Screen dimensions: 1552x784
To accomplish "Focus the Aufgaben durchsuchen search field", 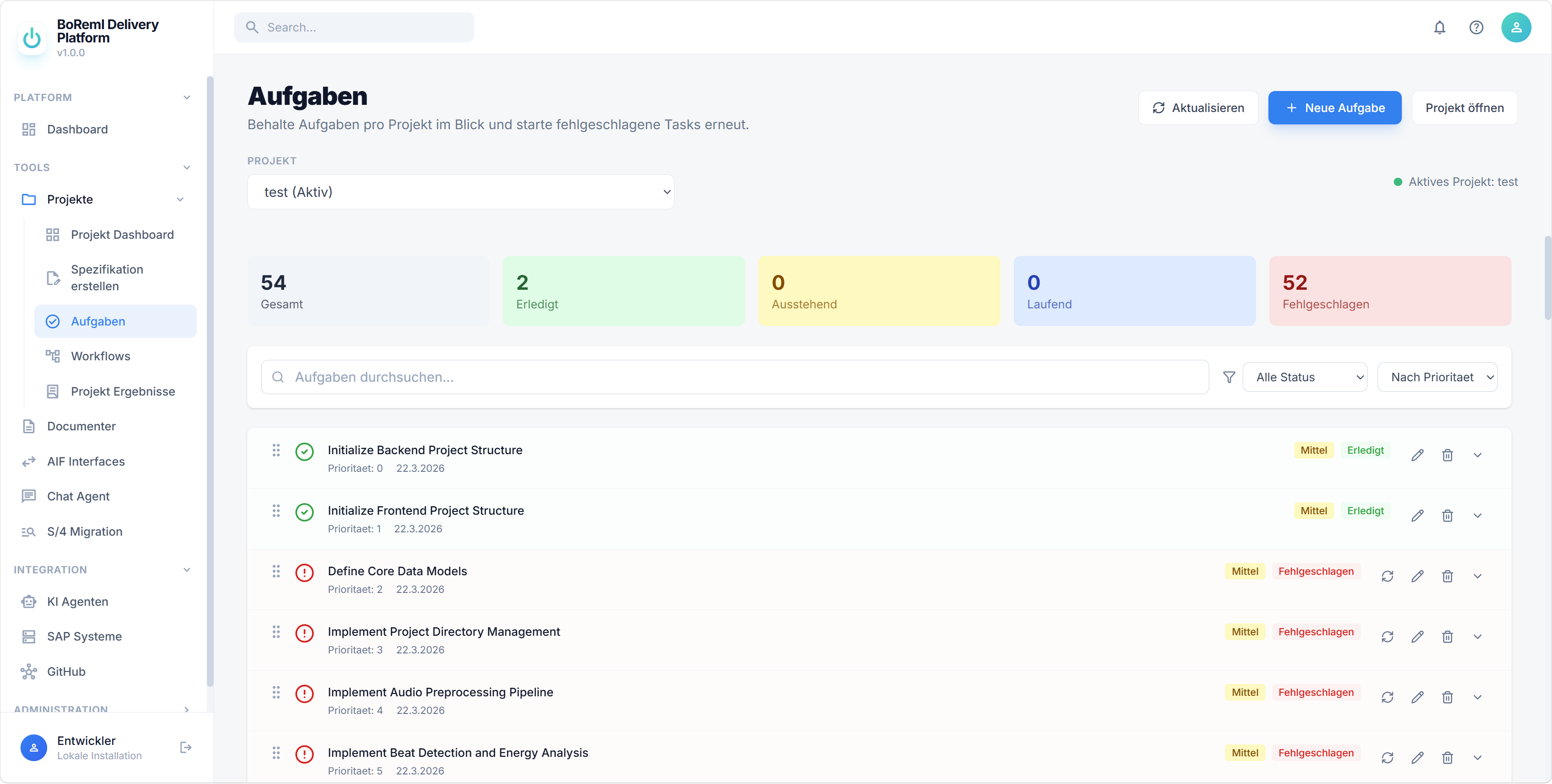I will point(735,377).
